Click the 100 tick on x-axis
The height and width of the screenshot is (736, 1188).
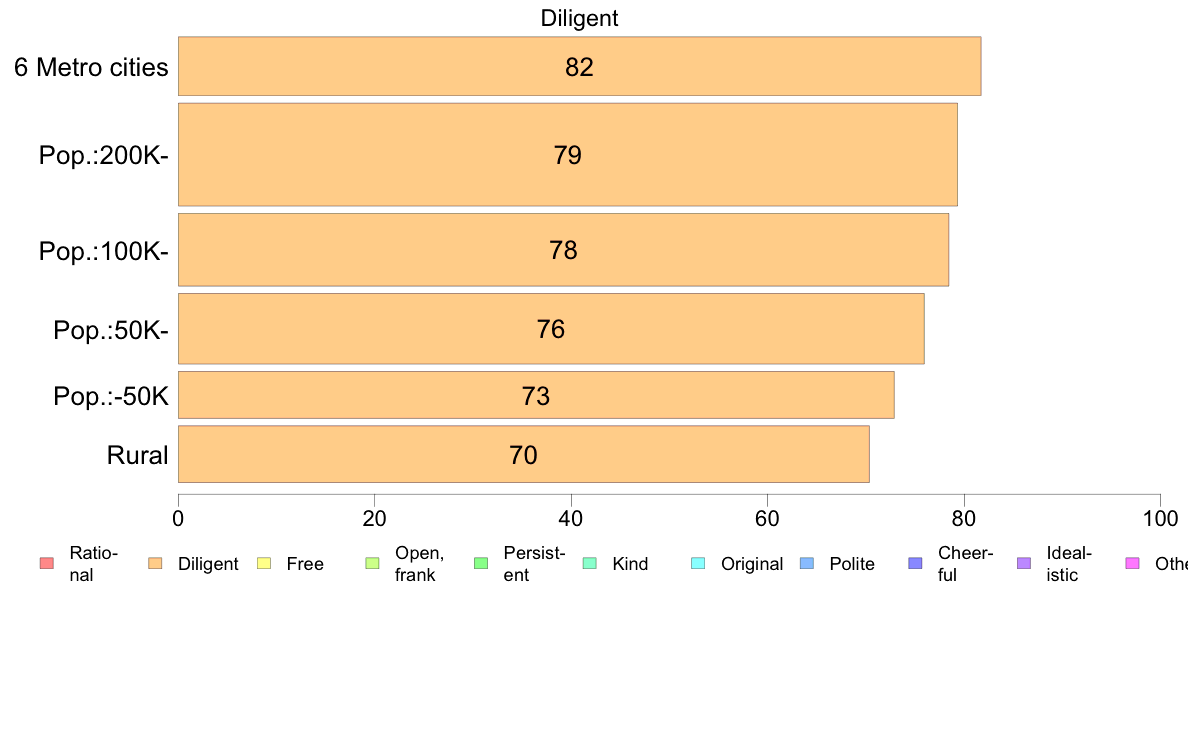tap(1160, 518)
